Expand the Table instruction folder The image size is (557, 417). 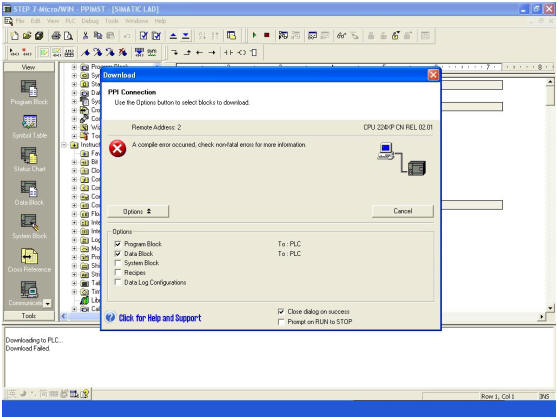74,283
